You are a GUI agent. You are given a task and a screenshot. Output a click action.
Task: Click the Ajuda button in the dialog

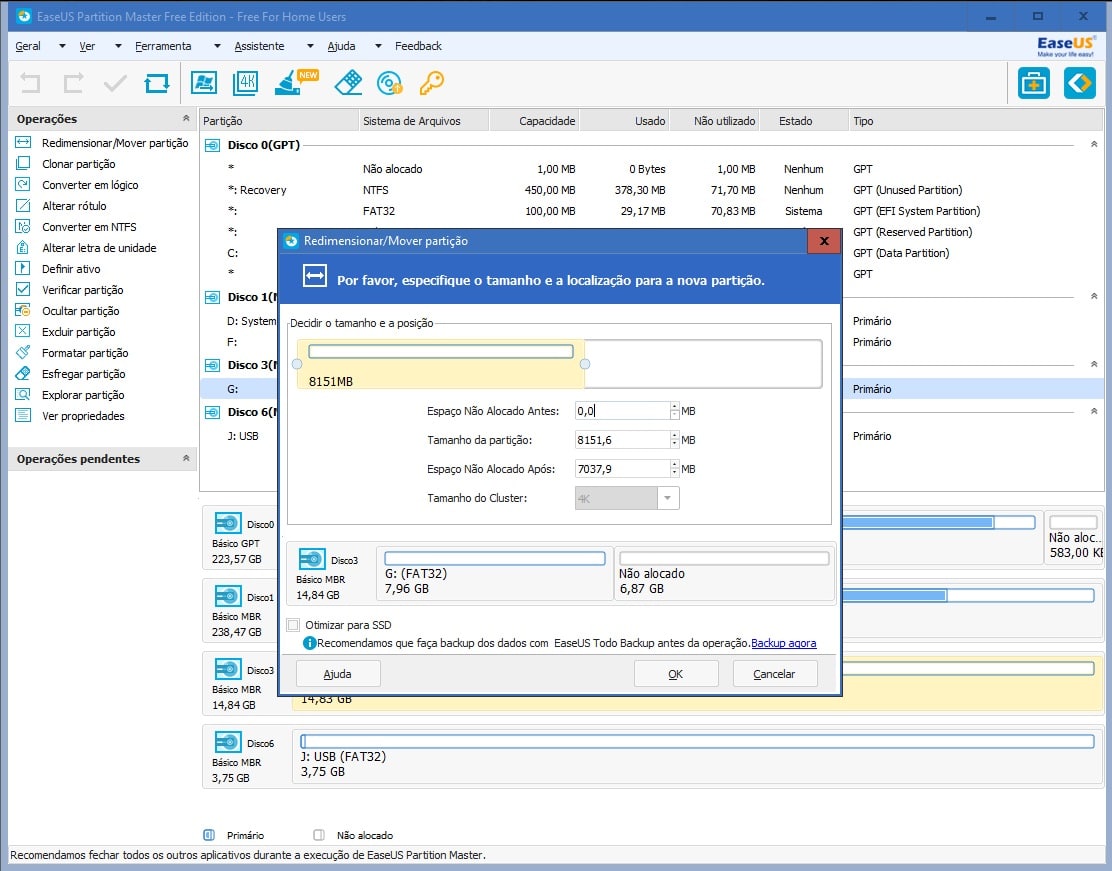[338, 674]
